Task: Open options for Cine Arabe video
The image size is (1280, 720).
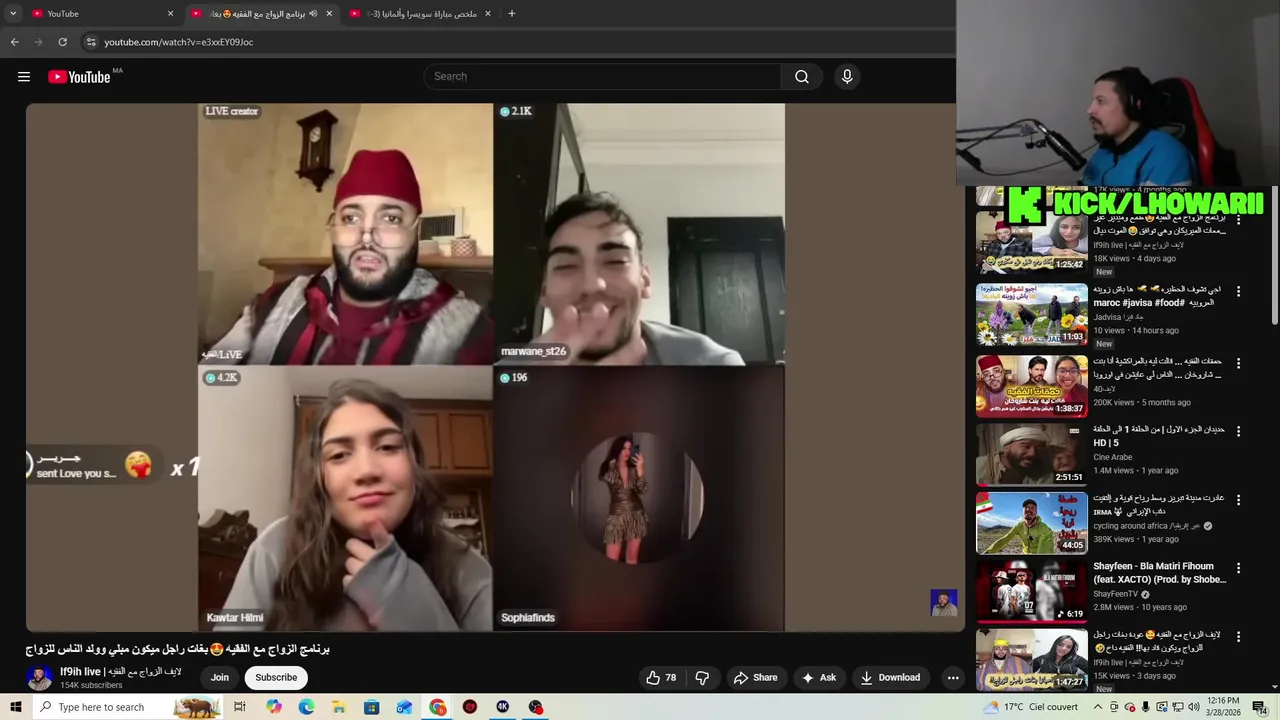Action: pyautogui.click(x=1238, y=431)
